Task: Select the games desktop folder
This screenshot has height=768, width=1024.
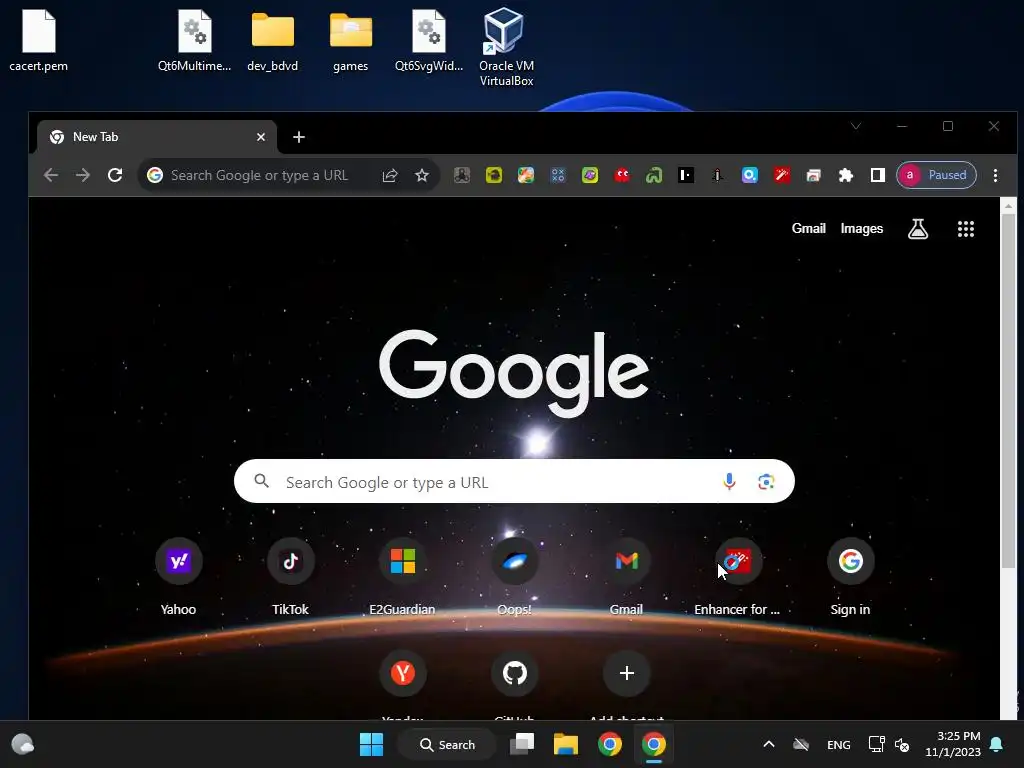Action: (351, 41)
